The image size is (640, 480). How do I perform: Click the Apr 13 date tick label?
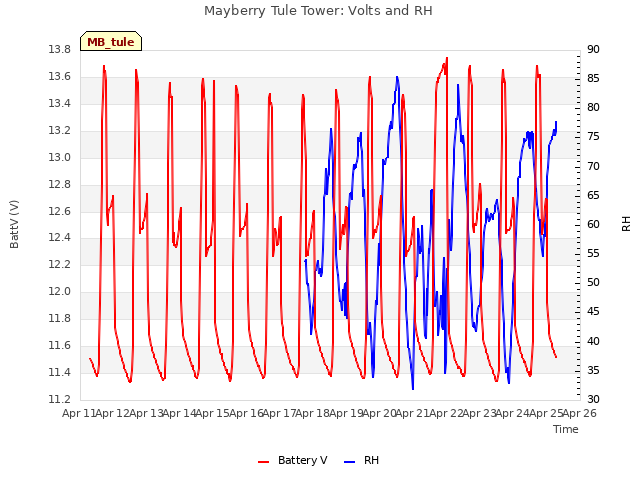146,413
